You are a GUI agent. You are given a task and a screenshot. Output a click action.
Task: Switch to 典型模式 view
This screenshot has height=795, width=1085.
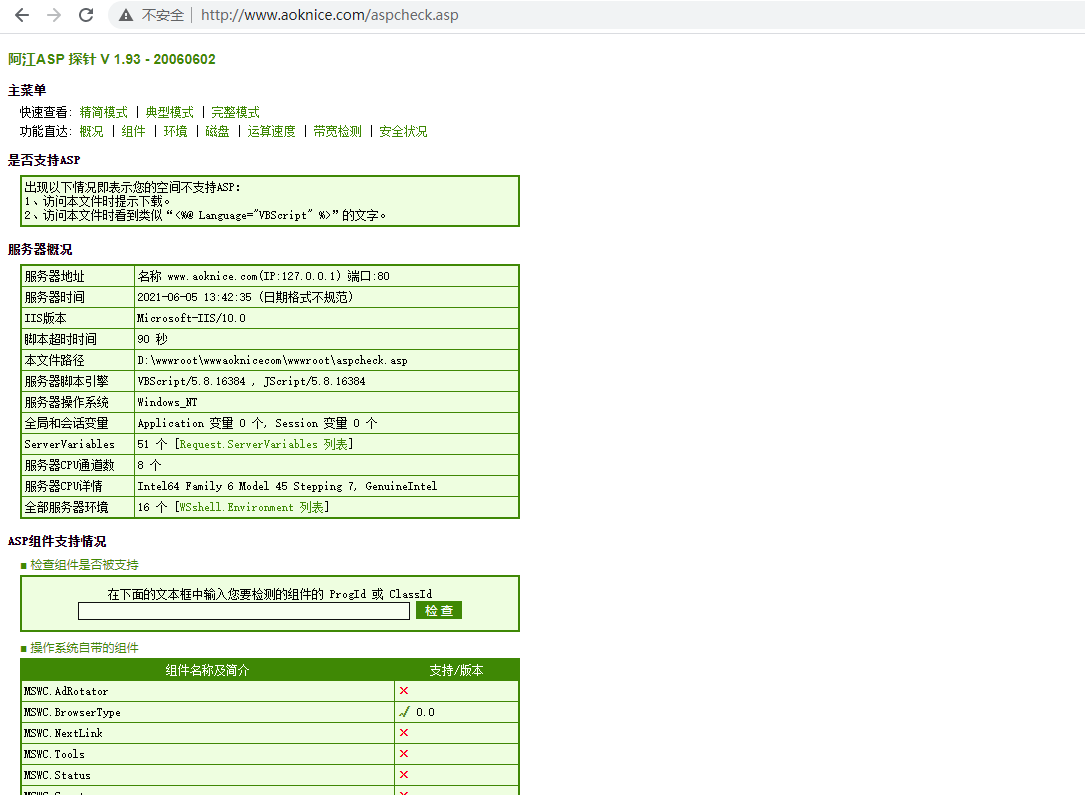(170, 112)
